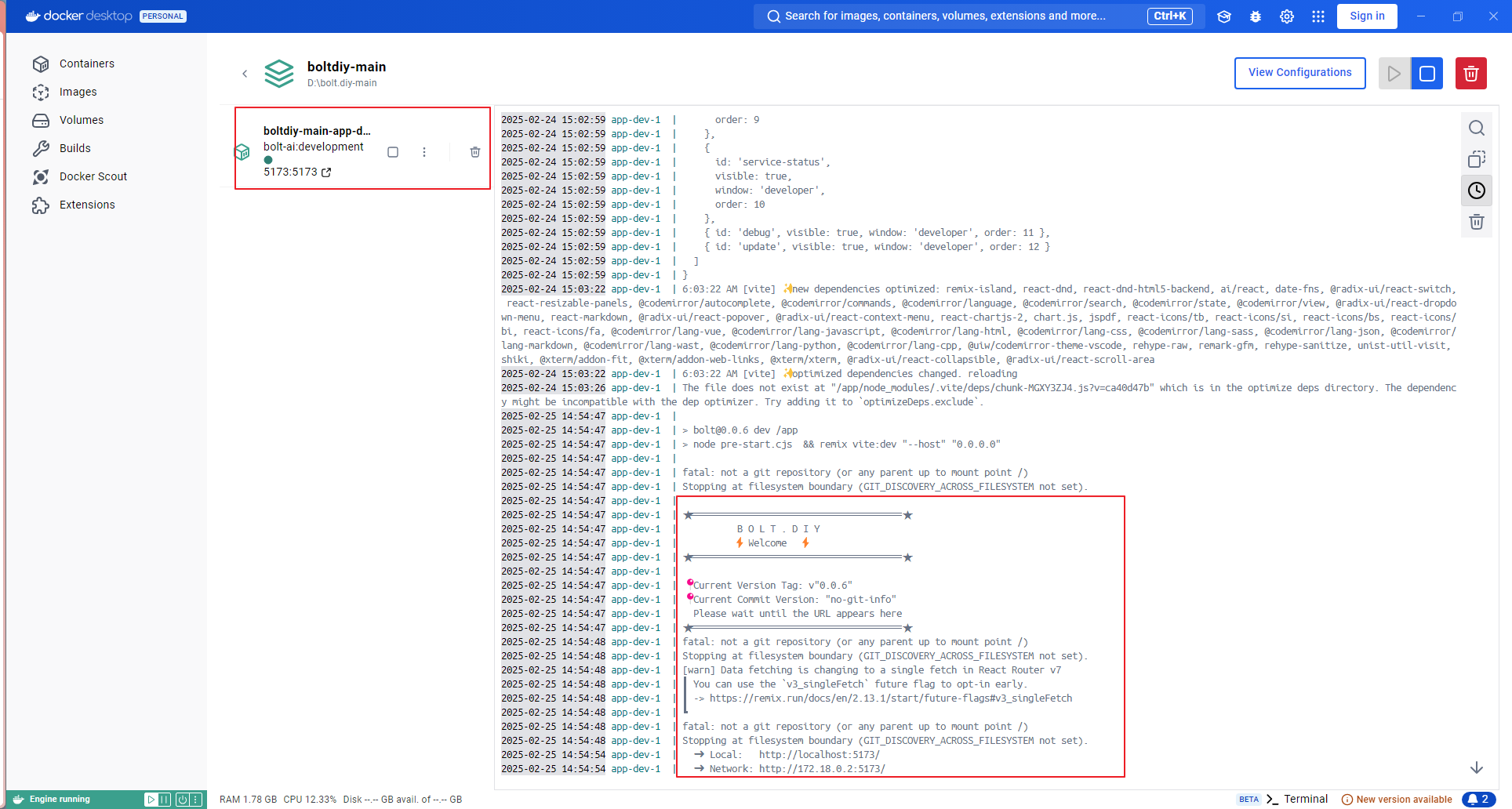Click the BETA label
This screenshot has height=809, width=1512.
click(1248, 800)
